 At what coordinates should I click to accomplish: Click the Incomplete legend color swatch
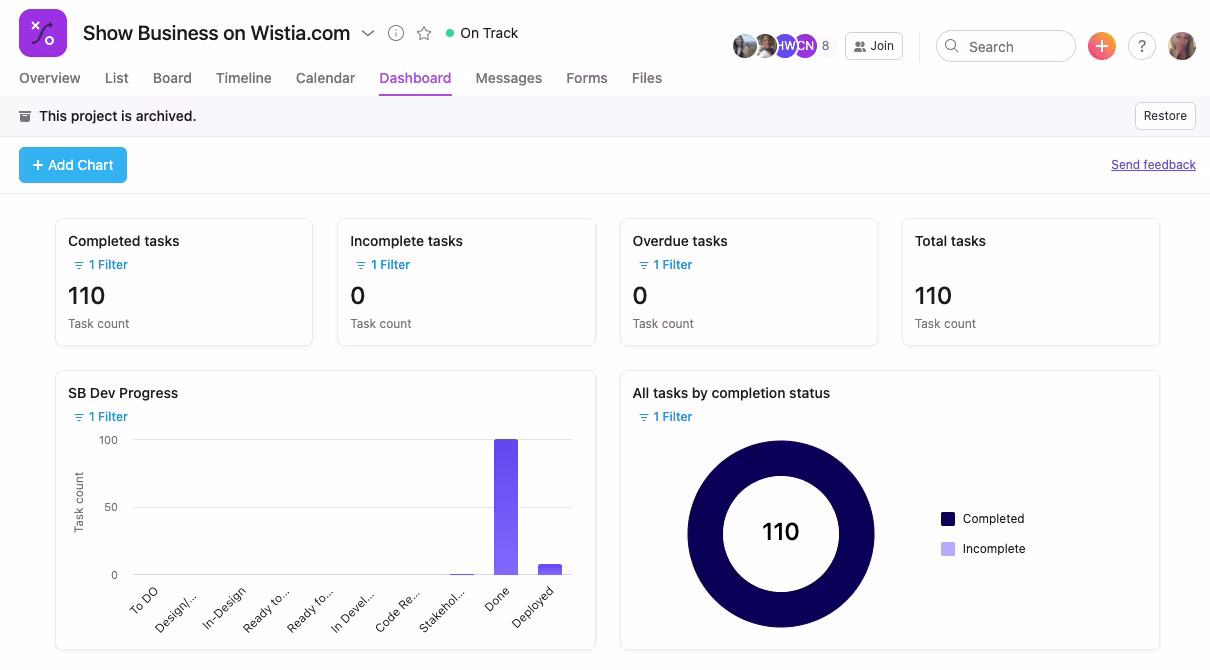point(948,549)
